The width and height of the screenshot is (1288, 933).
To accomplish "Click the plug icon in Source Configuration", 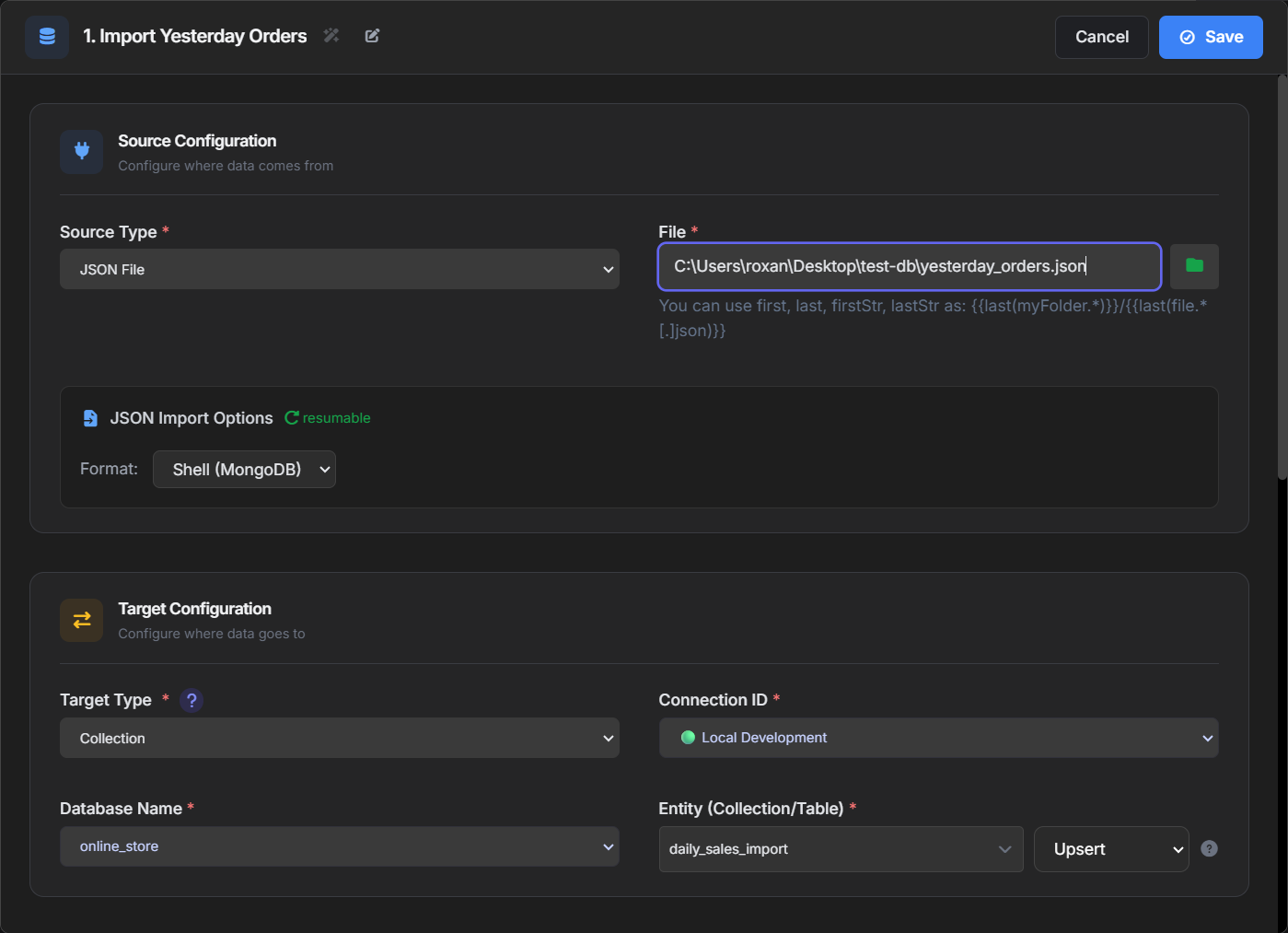I will [x=82, y=151].
